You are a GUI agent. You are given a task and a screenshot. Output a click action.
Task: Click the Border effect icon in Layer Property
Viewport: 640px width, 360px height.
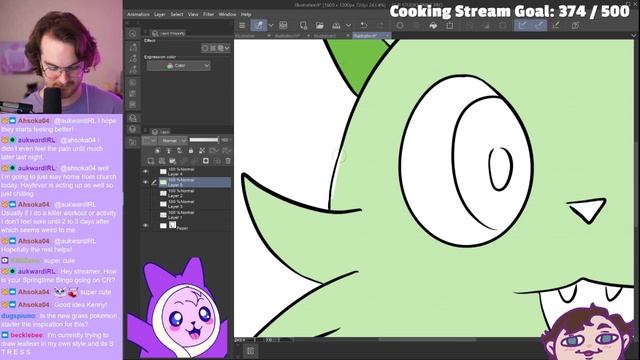coord(205,48)
